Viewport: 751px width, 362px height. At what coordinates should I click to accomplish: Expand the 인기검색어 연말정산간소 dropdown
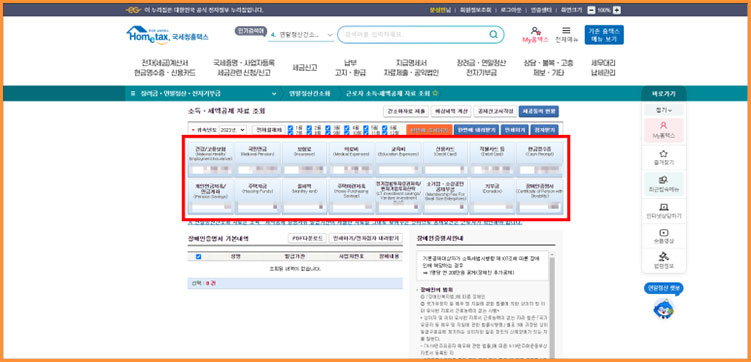click(x=330, y=35)
